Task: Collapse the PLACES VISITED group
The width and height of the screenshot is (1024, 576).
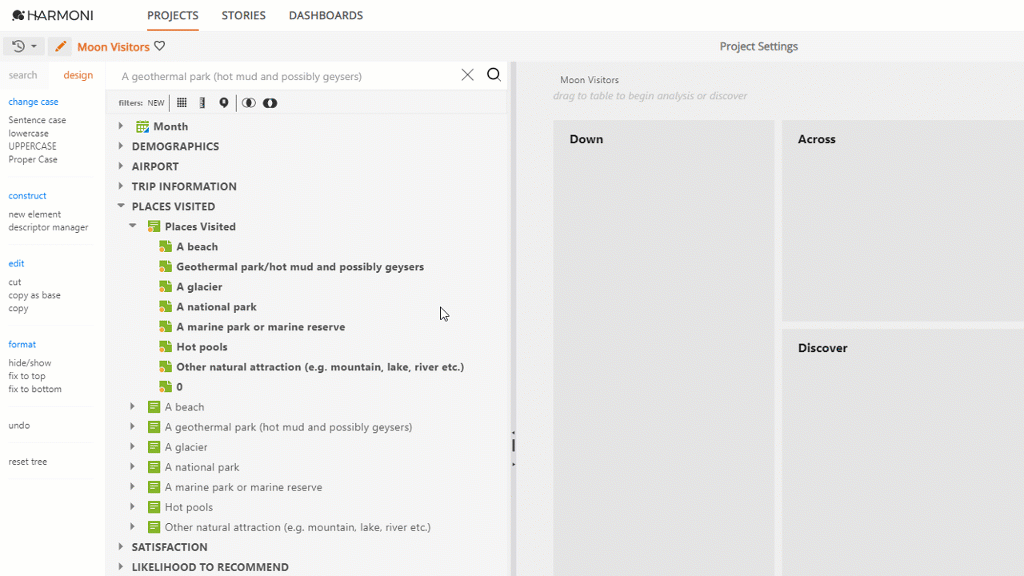Action: click(x=121, y=206)
